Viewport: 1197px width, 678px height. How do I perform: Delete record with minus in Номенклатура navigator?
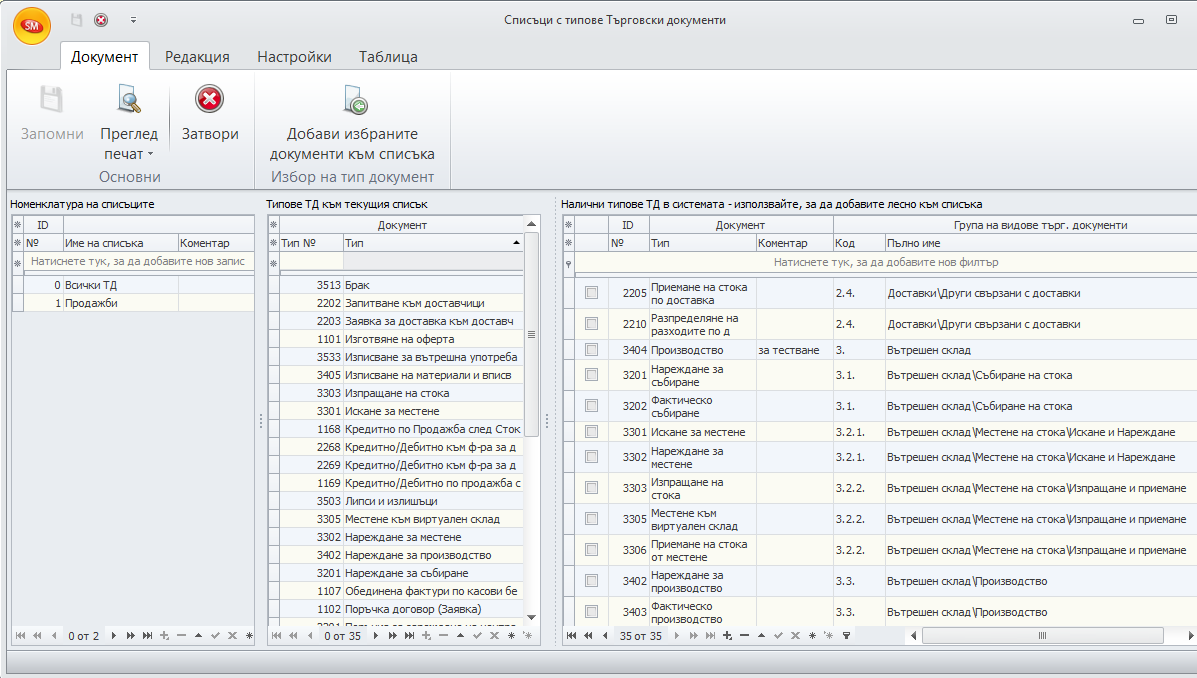181,635
